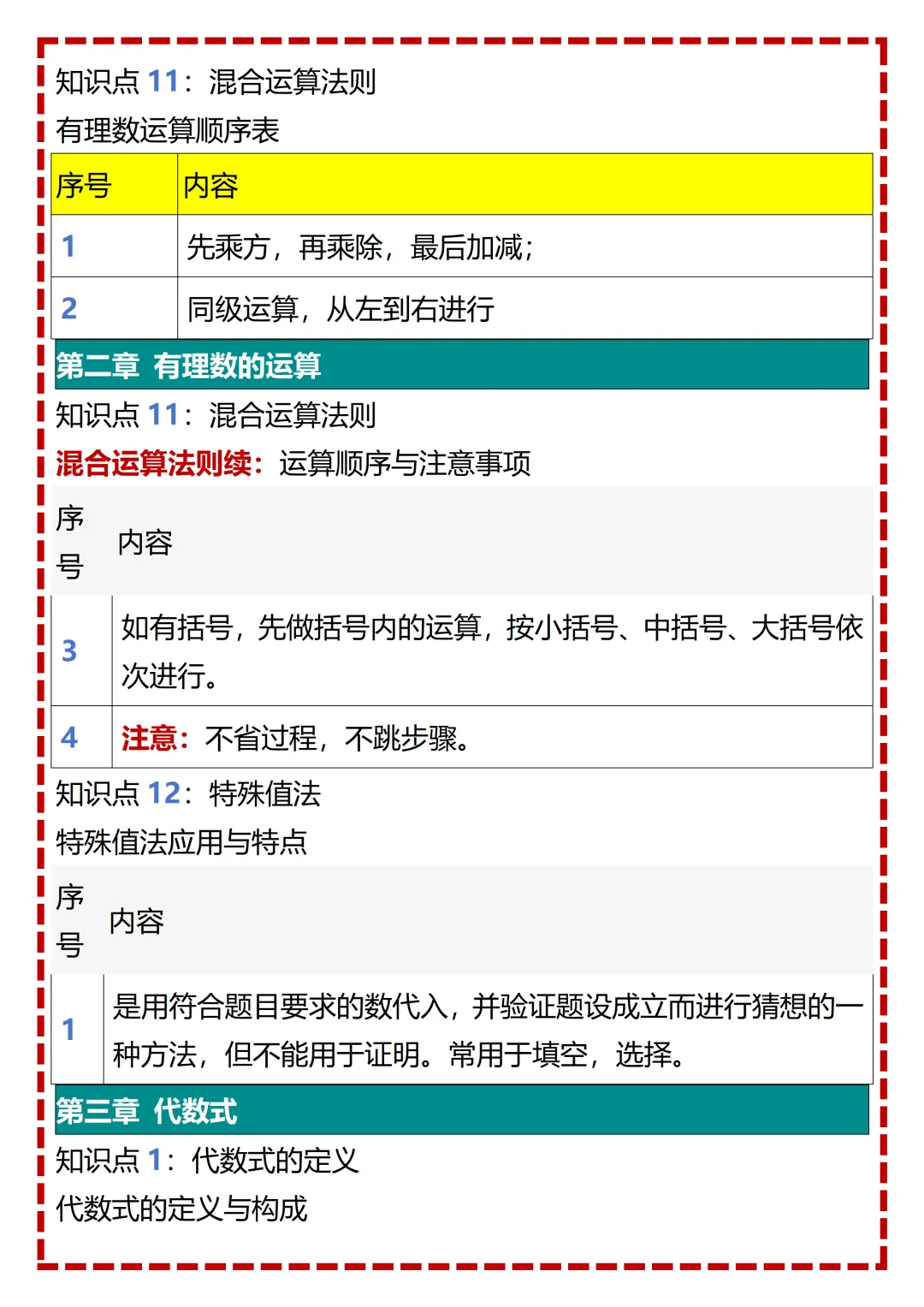Click the line '代数式的定义与构成'
The width and height of the screenshot is (924, 1307).
tap(181, 1209)
